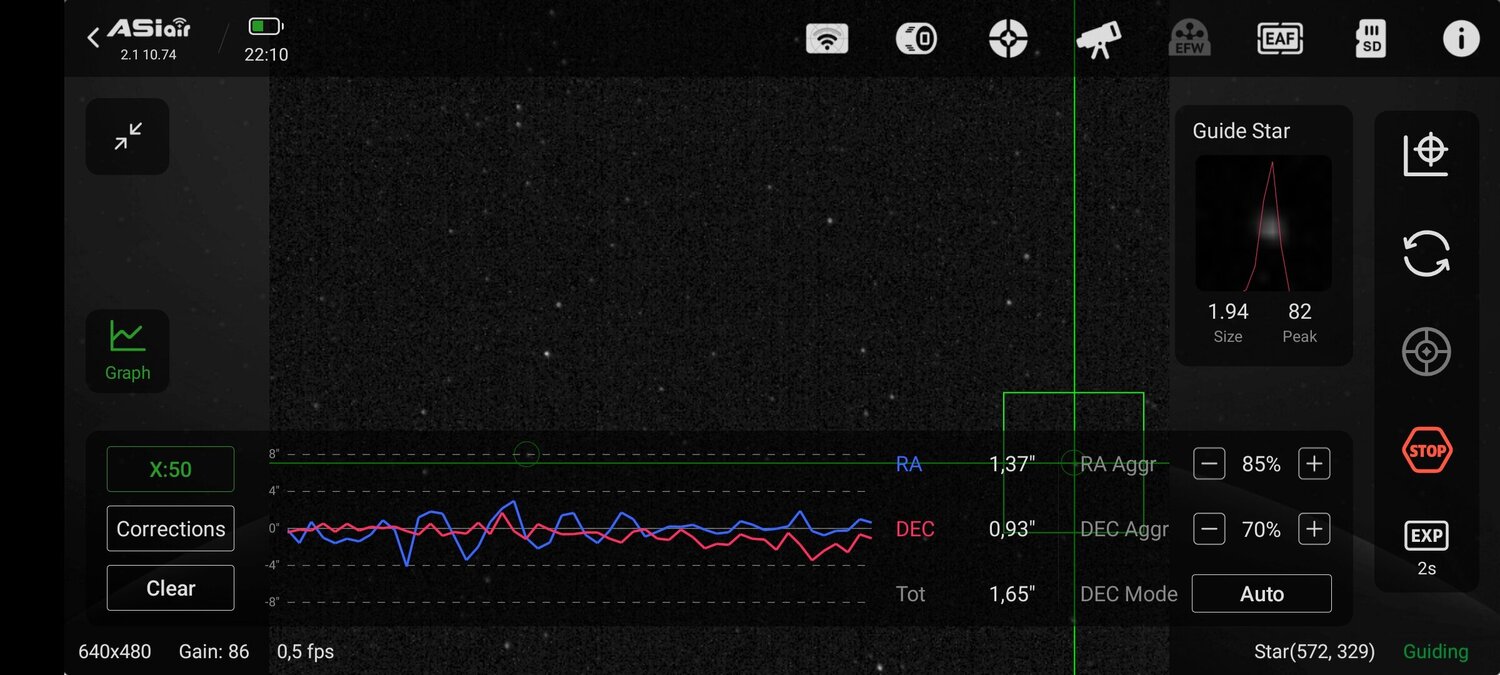1500x675 pixels.
Task: Change the X:50 graph scale
Action: point(171,469)
